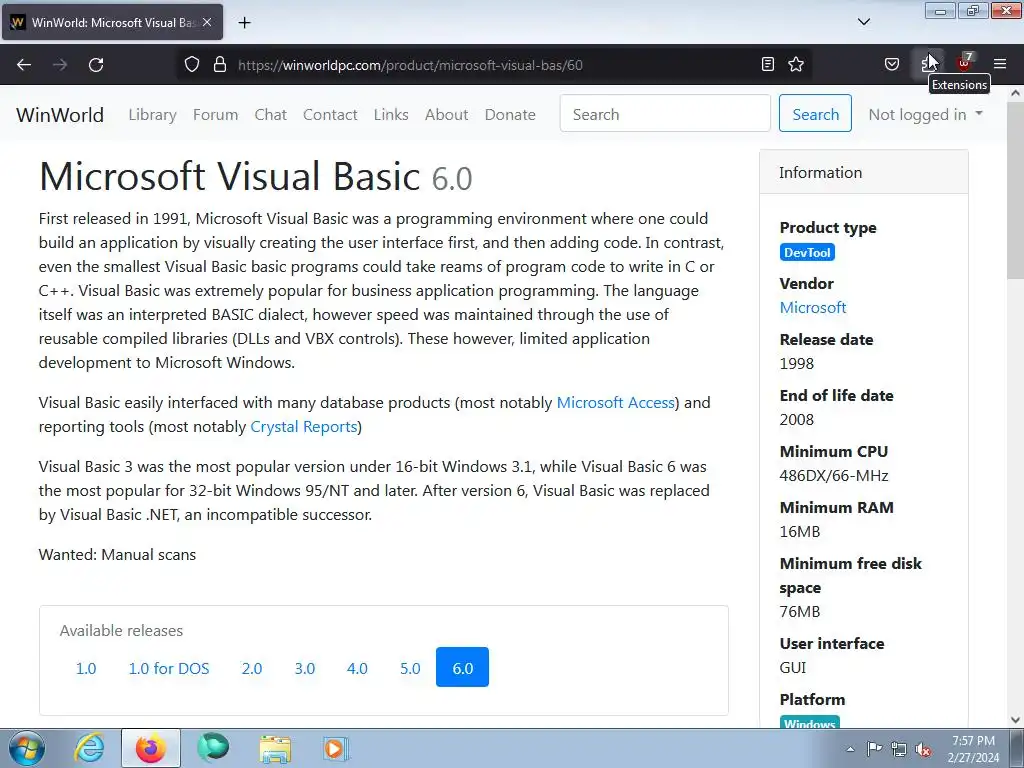Click the DevTool product type badge
This screenshot has width=1024, height=768.
(807, 253)
